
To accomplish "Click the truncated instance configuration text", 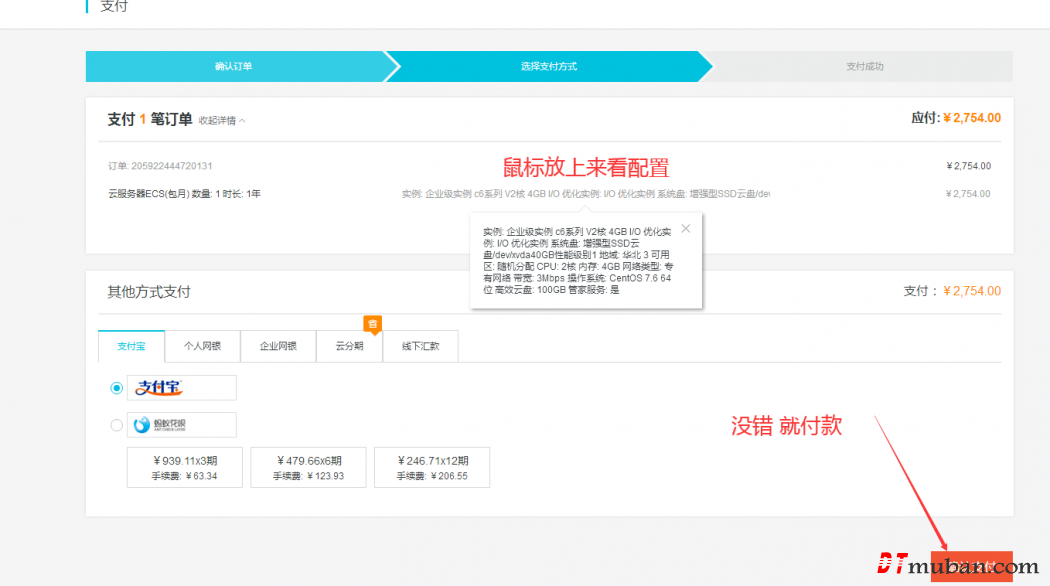I will click(x=585, y=194).
